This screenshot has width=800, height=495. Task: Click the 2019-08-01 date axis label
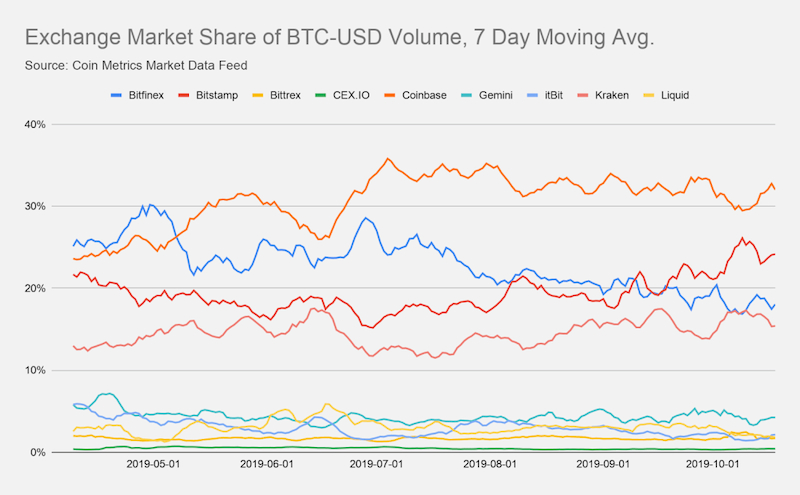tap(490, 464)
